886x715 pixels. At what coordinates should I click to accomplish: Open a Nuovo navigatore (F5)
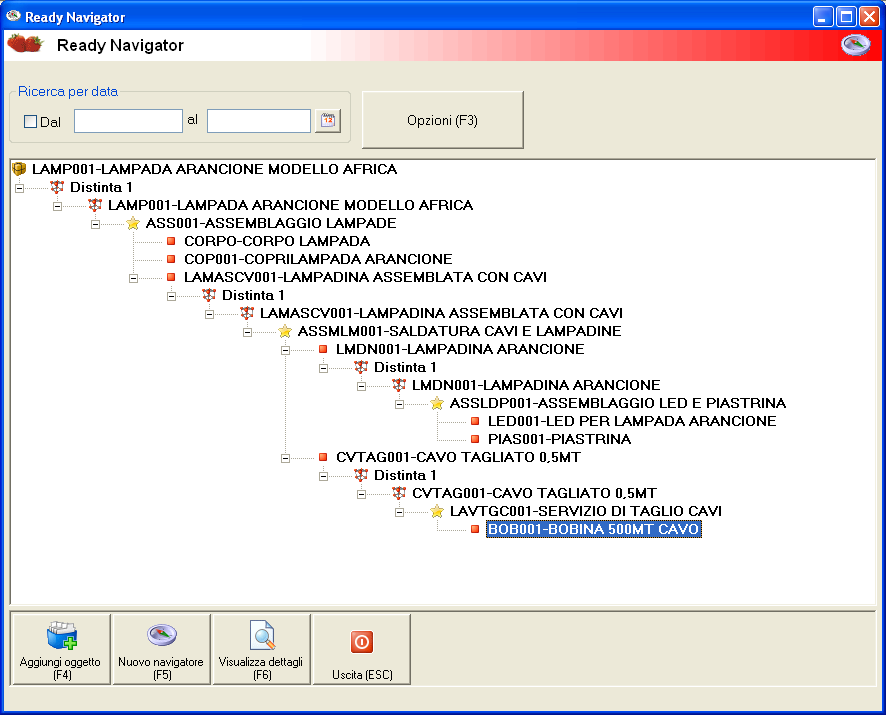point(161,649)
